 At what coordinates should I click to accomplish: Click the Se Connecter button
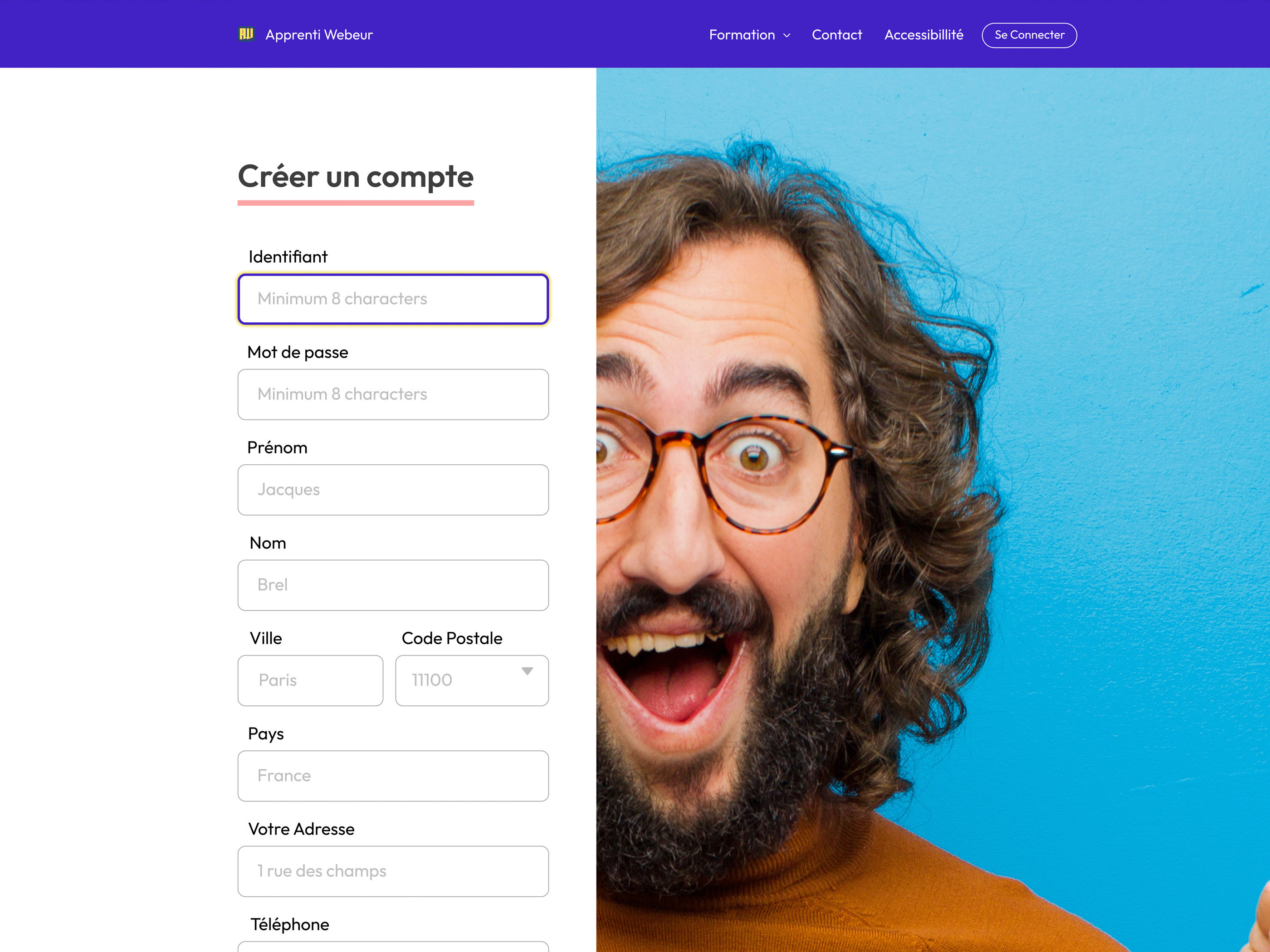[1029, 35]
